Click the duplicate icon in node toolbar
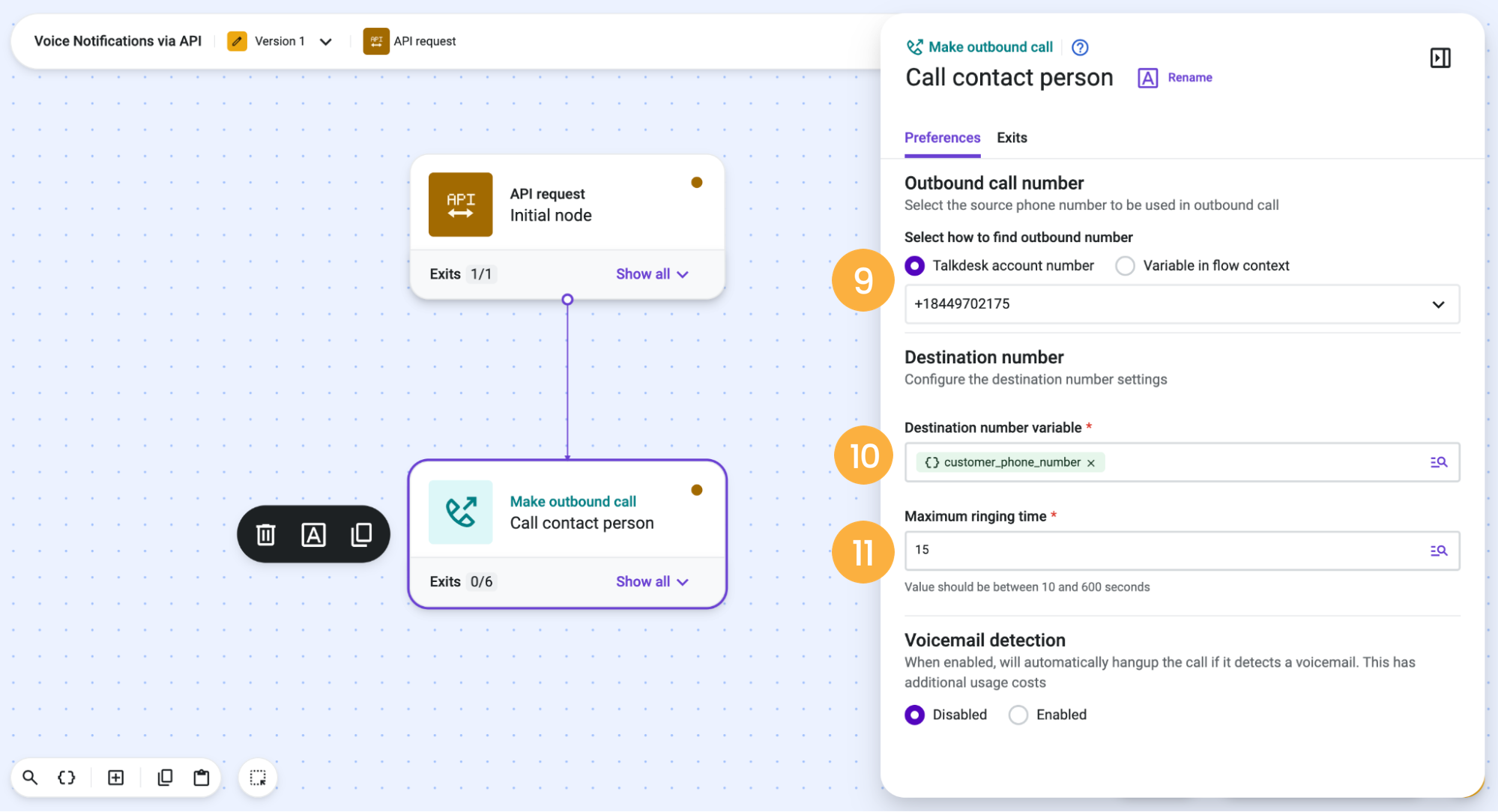Image resolution: width=1498 pixels, height=812 pixels. (361, 534)
